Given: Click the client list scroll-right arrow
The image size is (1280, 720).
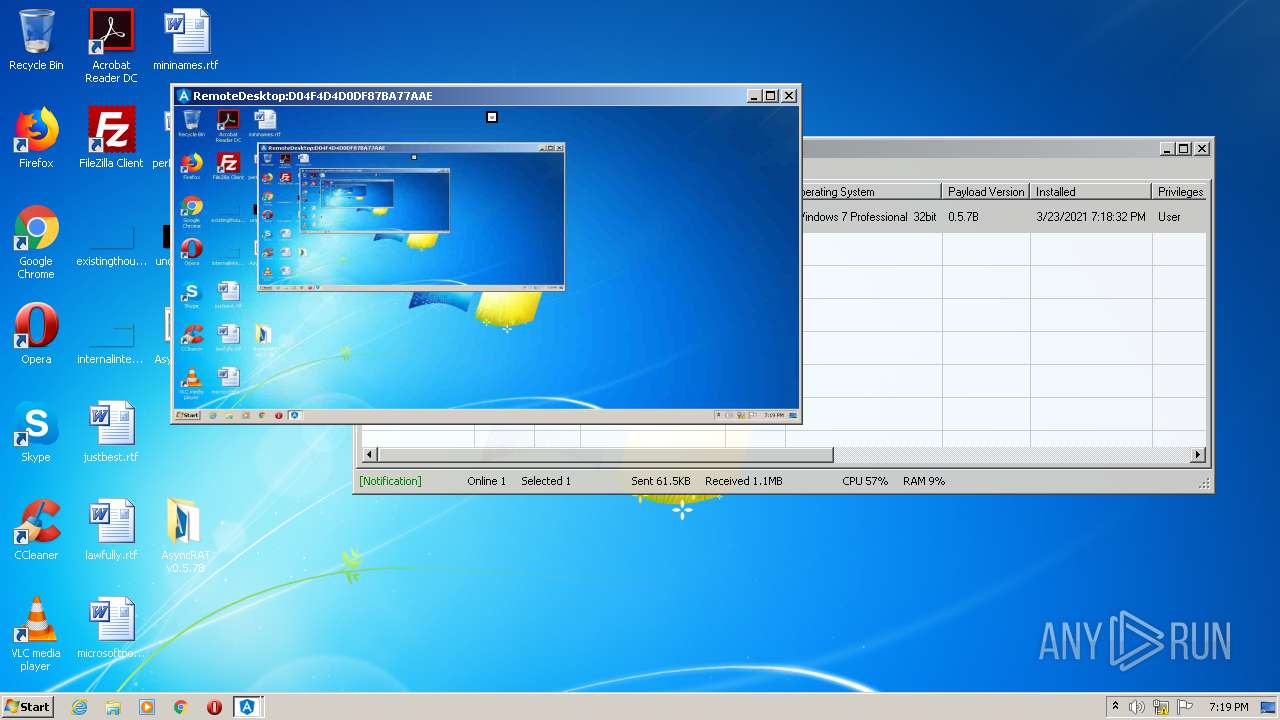Looking at the screenshot, I should point(1198,455).
